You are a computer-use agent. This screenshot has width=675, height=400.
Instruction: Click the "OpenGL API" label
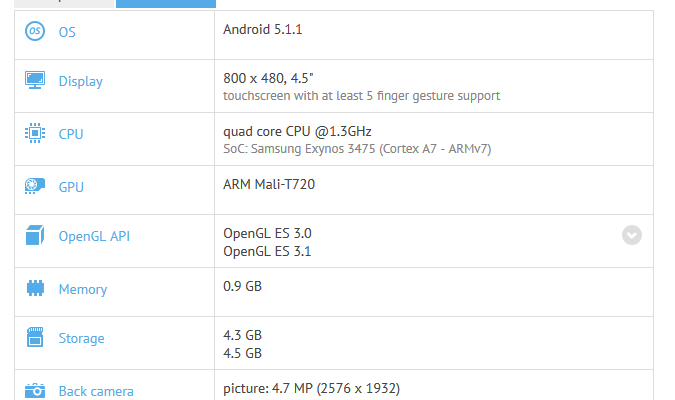pos(94,237)
